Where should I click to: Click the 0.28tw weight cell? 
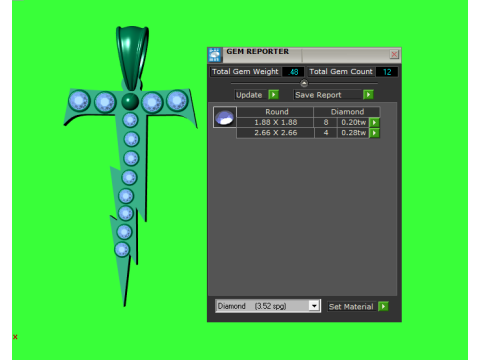353,133
